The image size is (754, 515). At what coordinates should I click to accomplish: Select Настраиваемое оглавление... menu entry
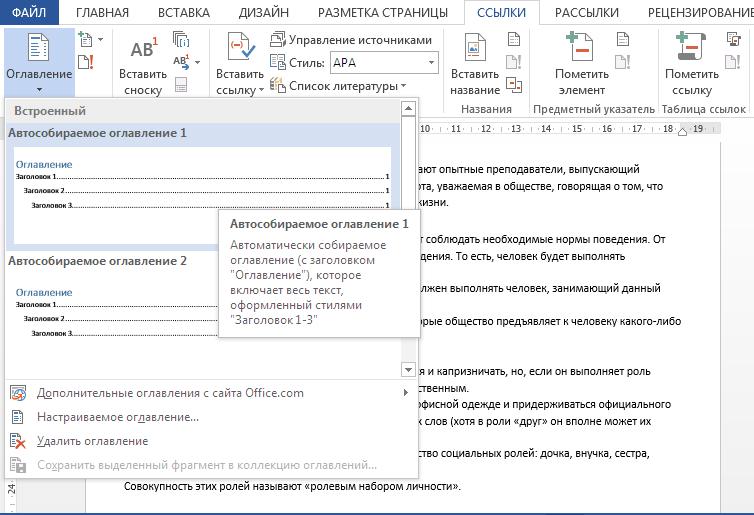click(x=211, y=417)
